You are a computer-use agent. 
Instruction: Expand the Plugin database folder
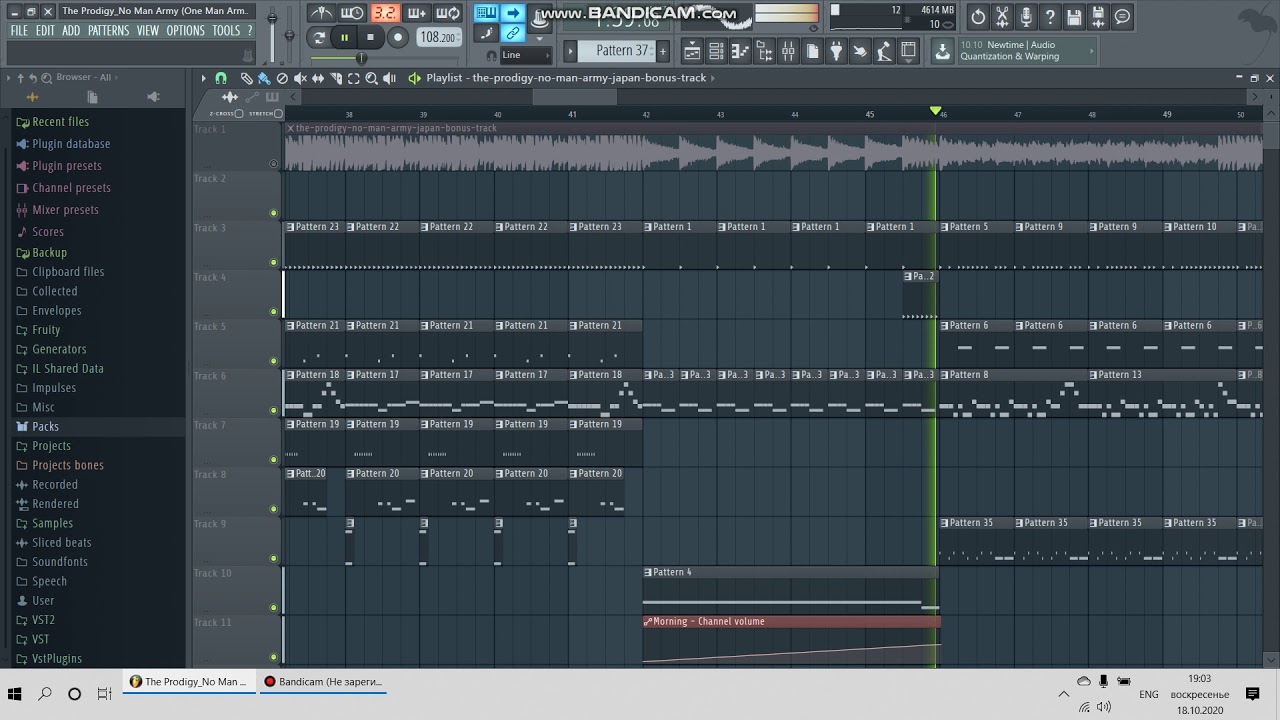pyautogui.click(x=63, y=143)
